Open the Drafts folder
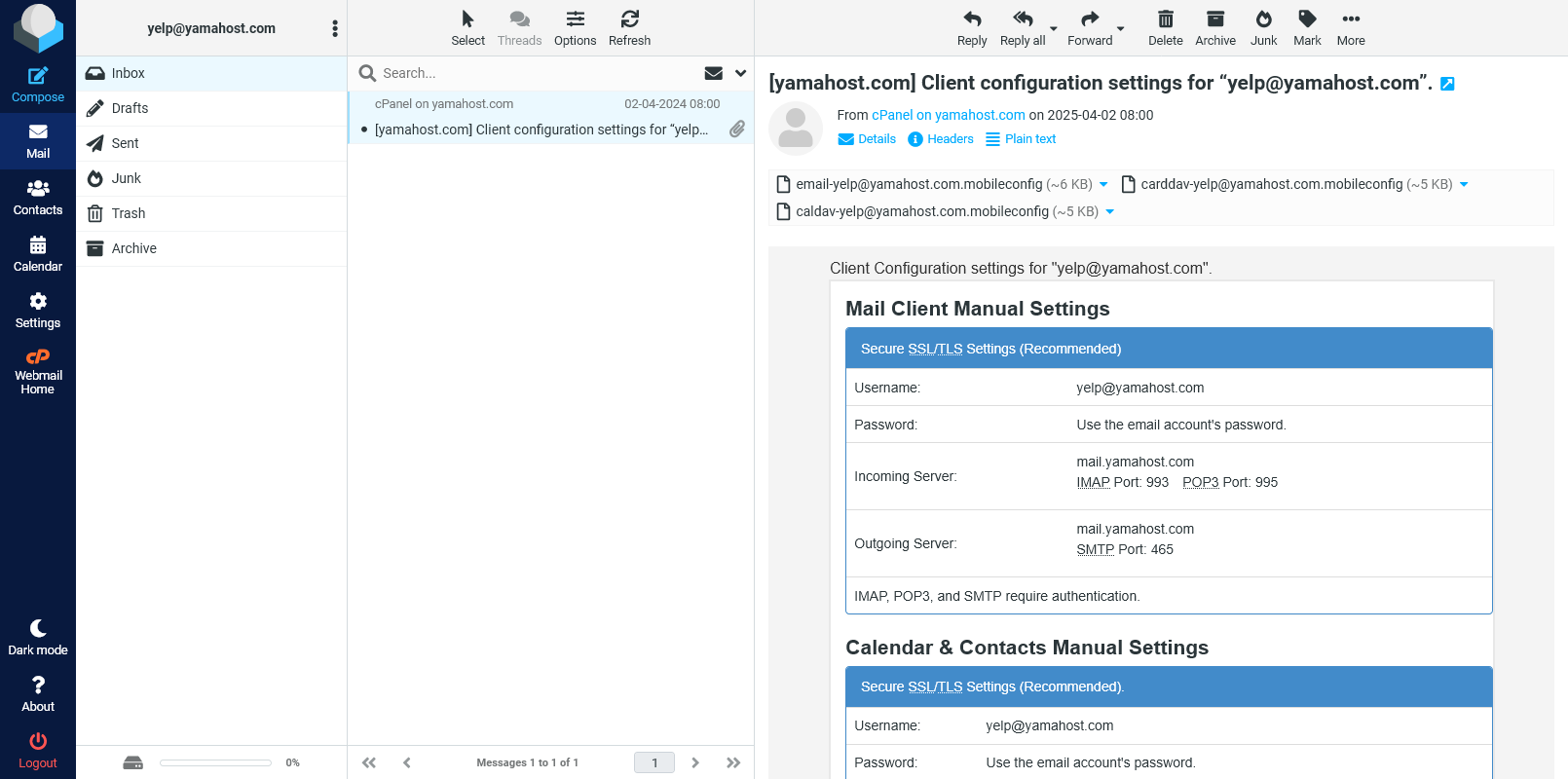The height and width of the screenshot is (779, 1568). point(211,108)
